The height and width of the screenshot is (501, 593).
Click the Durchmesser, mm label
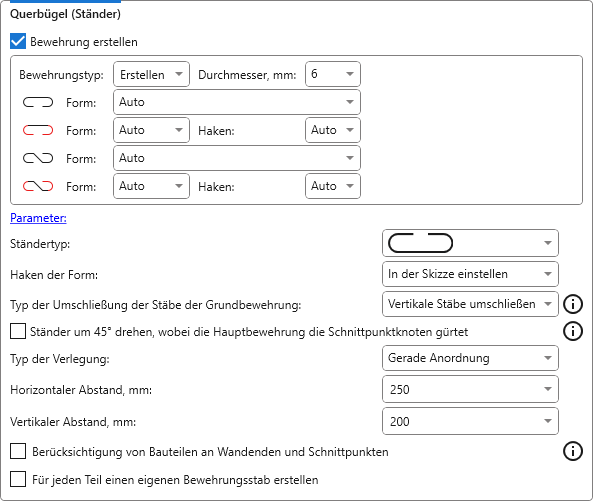[x=247, y=75]
